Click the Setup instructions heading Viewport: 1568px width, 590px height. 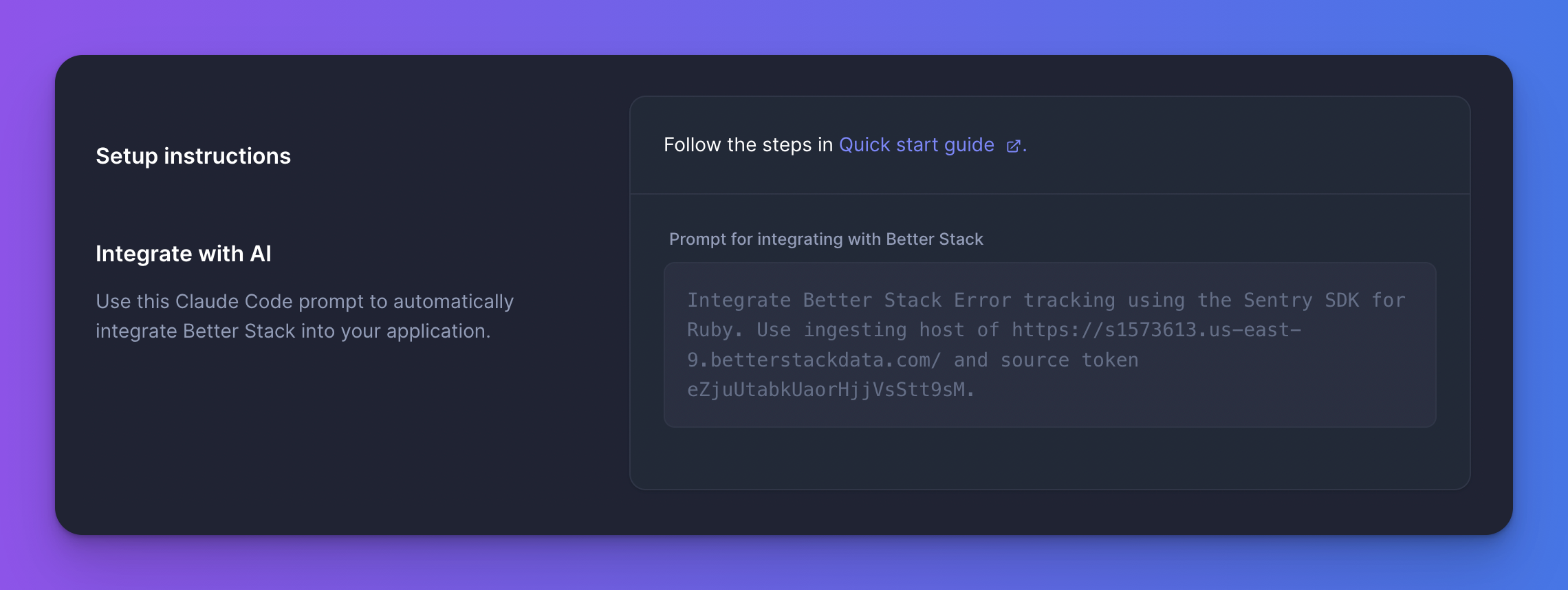coord(193,156)
